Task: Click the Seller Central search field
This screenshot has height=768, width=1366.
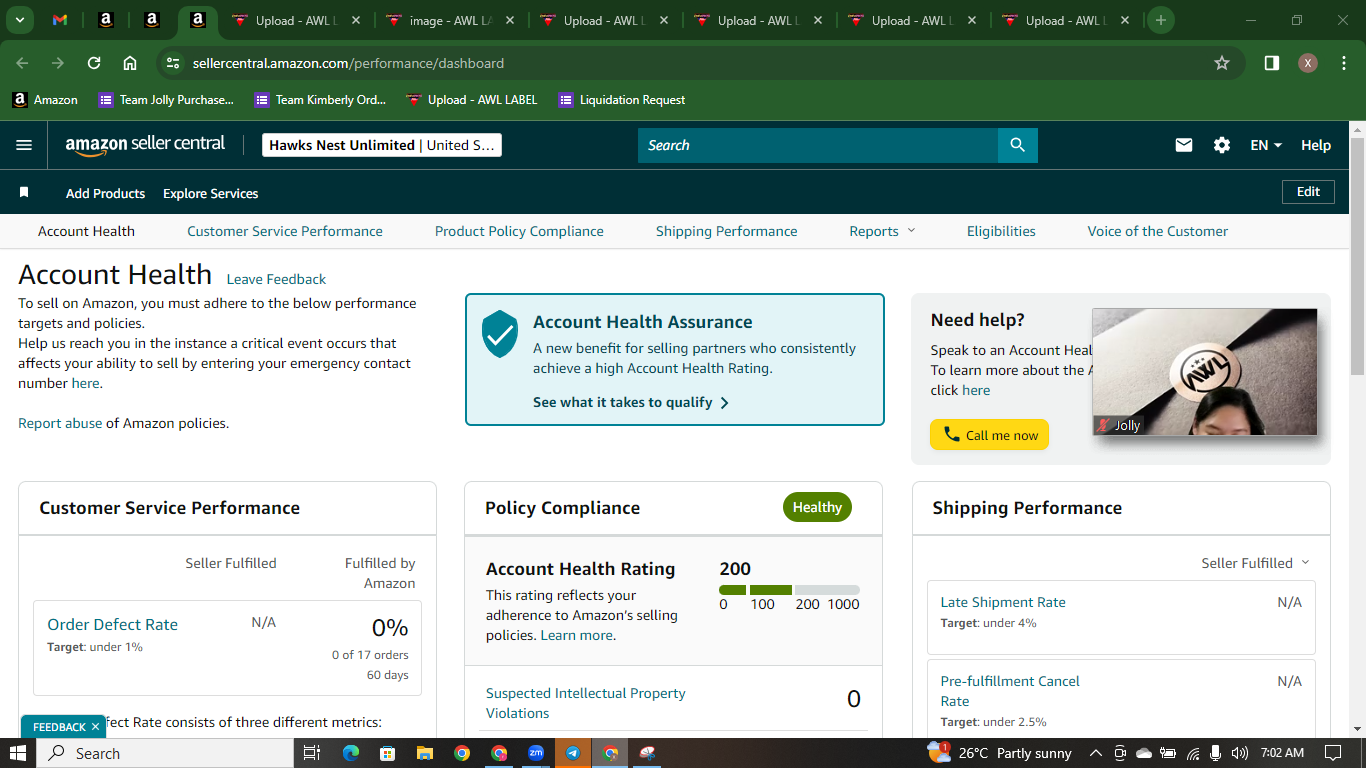Action: pos(818,145)
